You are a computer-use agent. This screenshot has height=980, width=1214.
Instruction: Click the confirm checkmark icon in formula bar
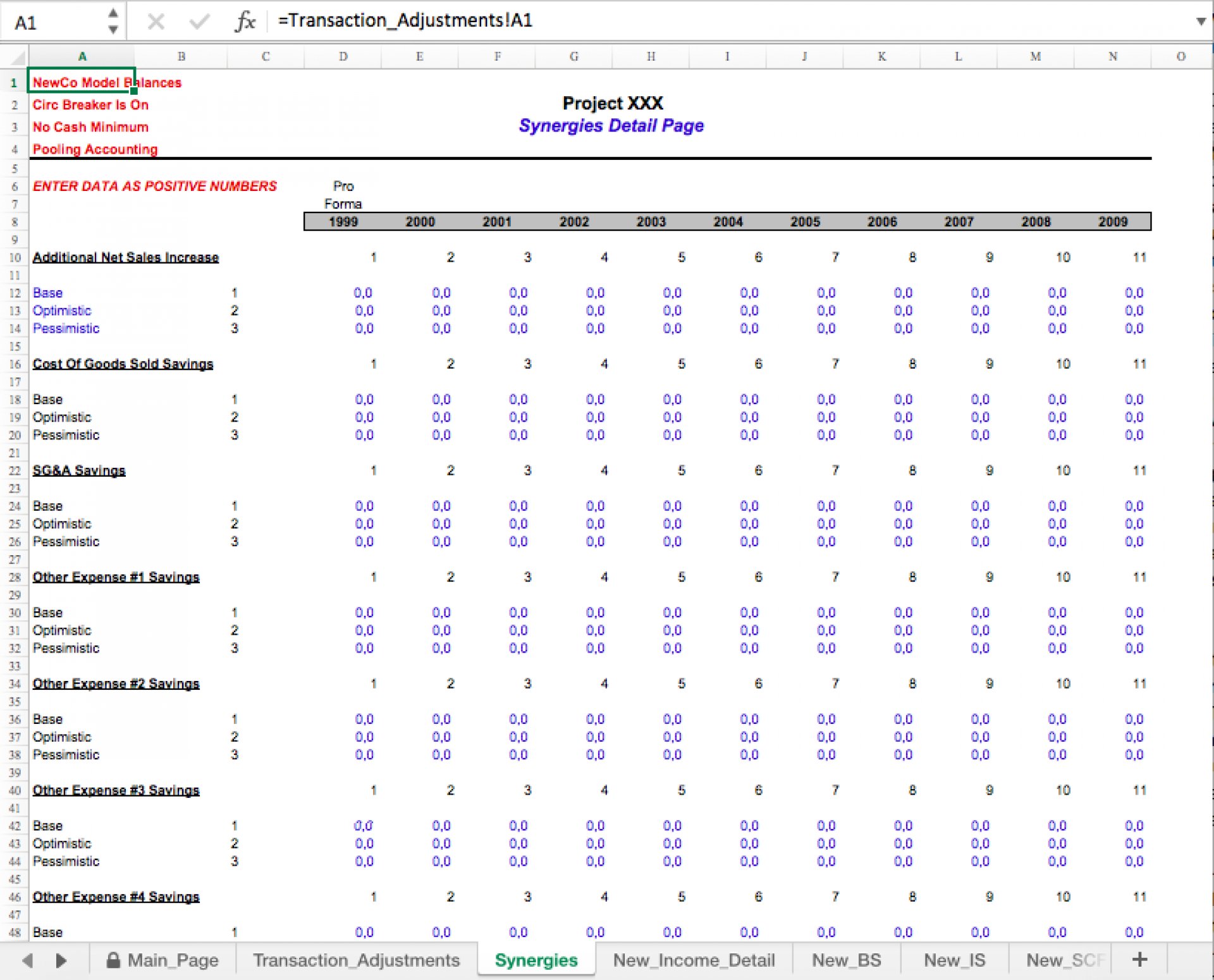[199, 22]
